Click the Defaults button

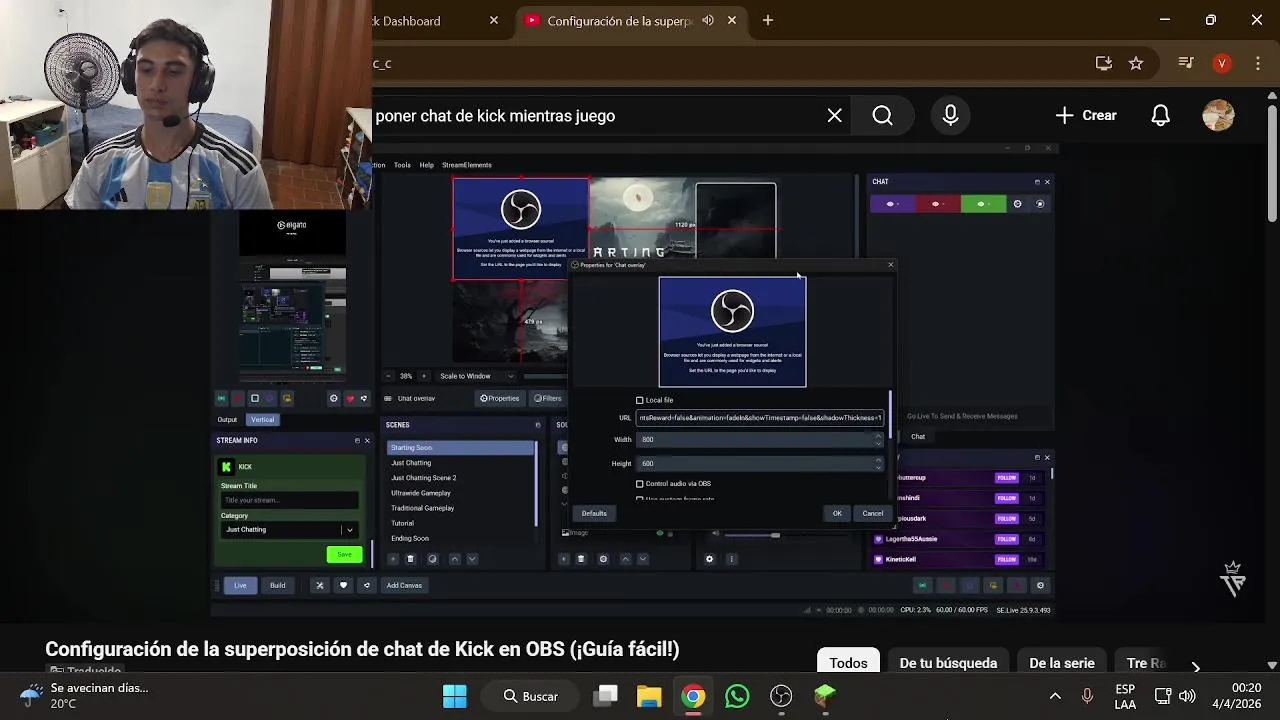(594, 513)
